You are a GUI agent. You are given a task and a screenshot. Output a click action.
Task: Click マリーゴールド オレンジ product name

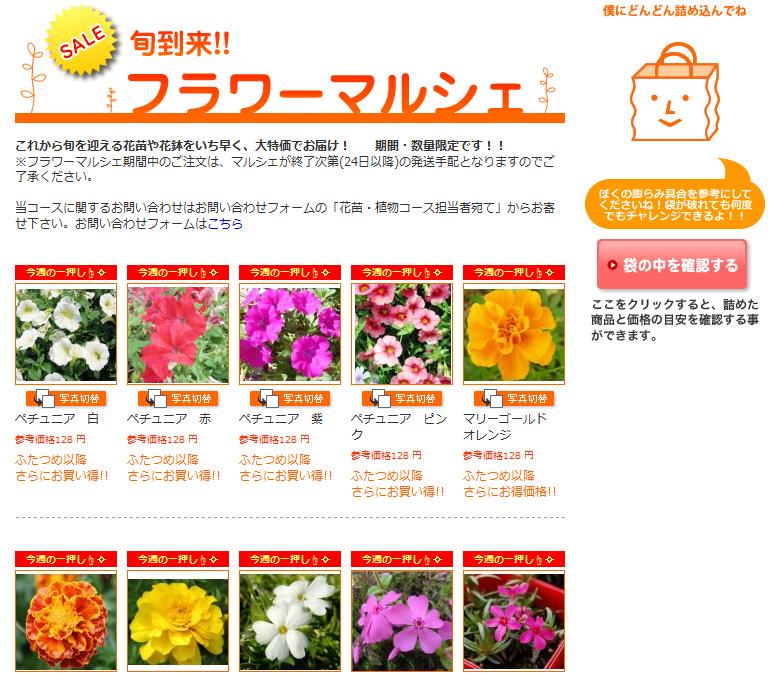click(505, 427)
